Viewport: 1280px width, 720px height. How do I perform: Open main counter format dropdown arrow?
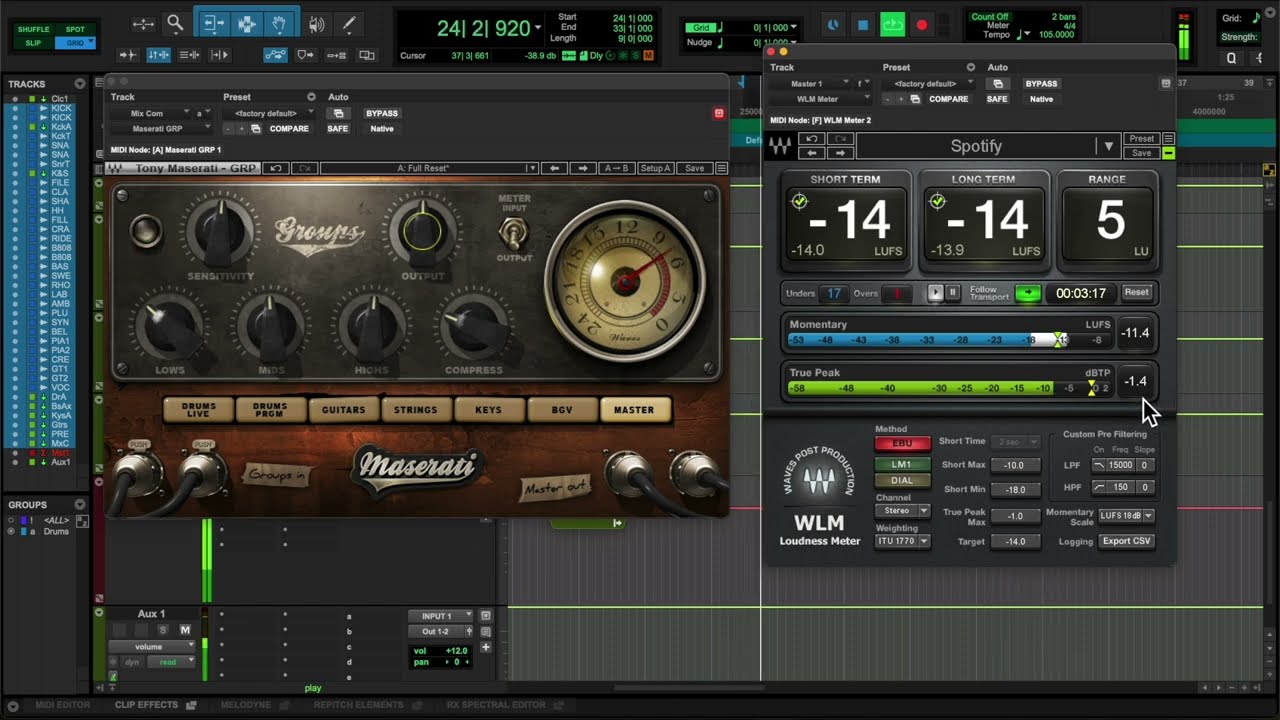pyautogui.click(x=538, y=28)
